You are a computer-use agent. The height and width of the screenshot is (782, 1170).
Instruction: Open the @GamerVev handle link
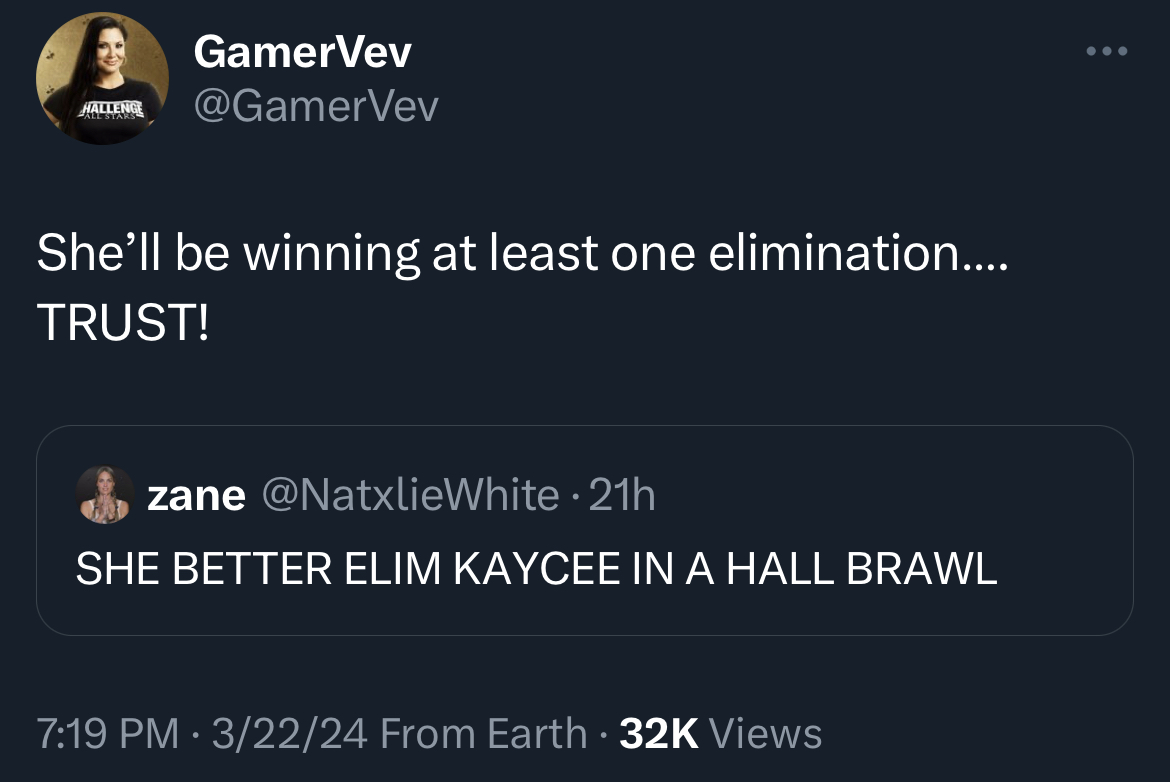coord(316,105)
